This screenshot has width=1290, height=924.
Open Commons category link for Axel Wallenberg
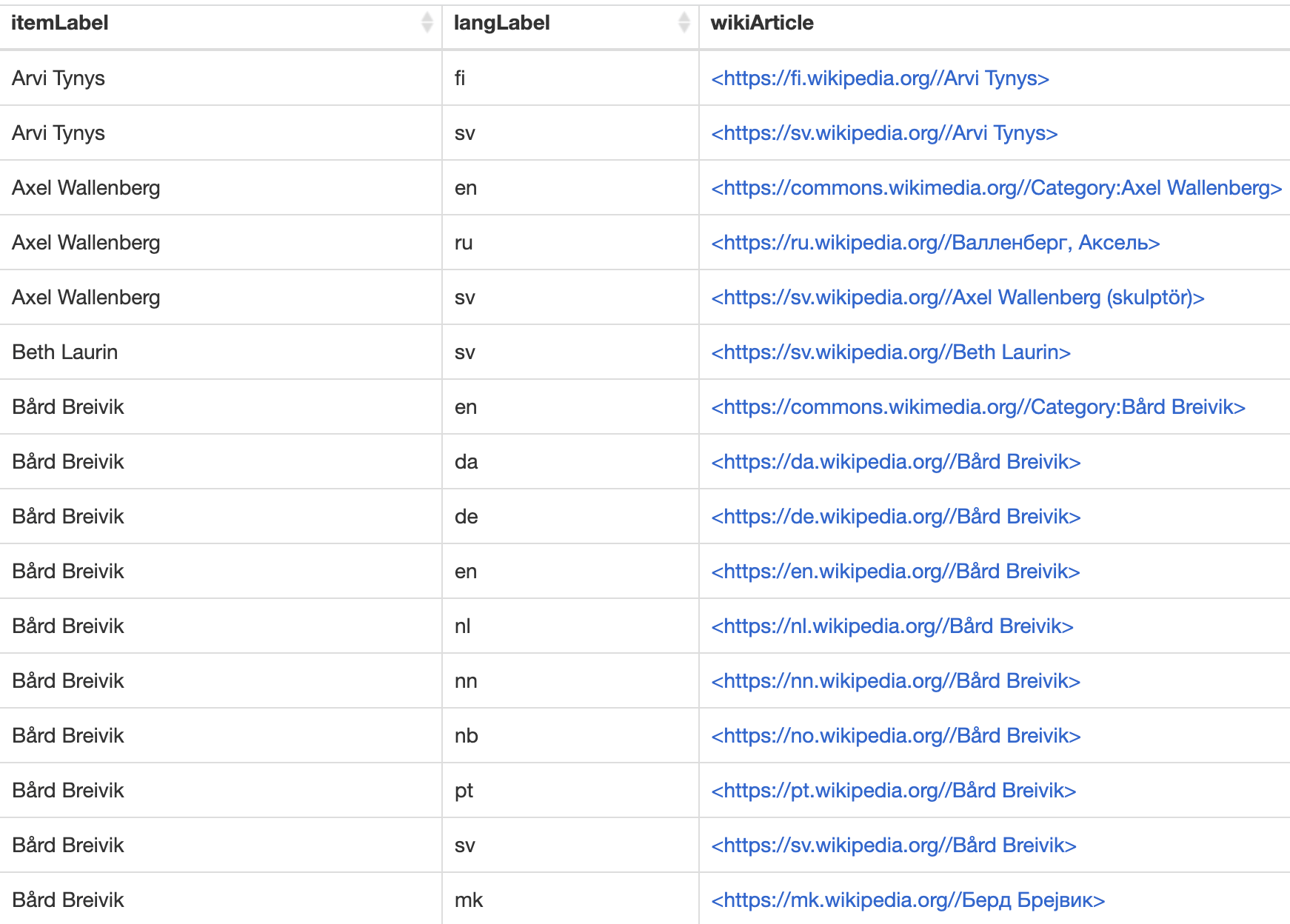pyautogui.click(x=996, y=188)
